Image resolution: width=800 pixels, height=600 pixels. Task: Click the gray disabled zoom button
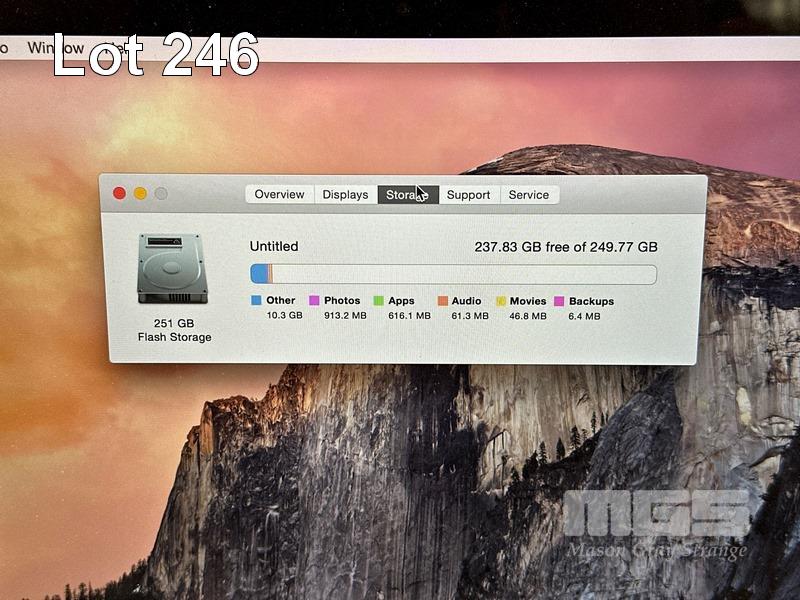coord(161,193)
